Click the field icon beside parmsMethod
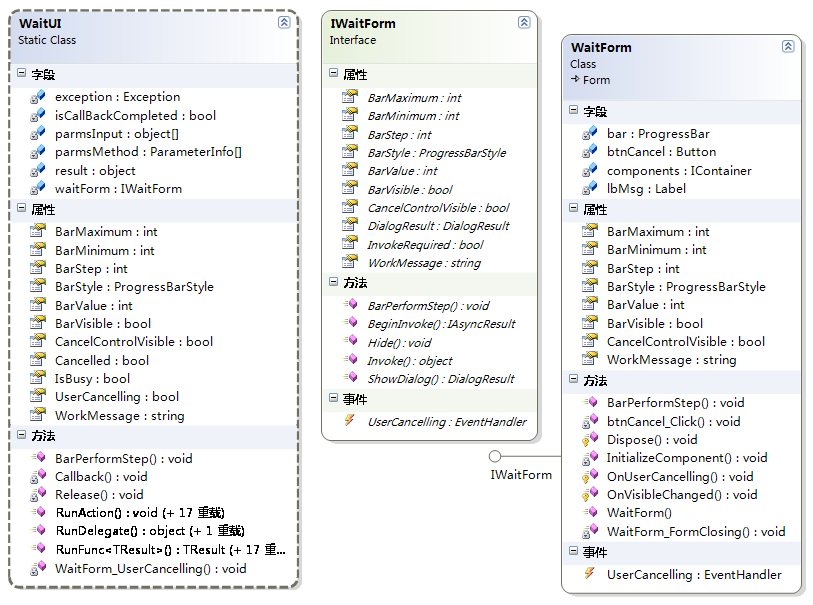813x605 pixels. click(38, 152)
